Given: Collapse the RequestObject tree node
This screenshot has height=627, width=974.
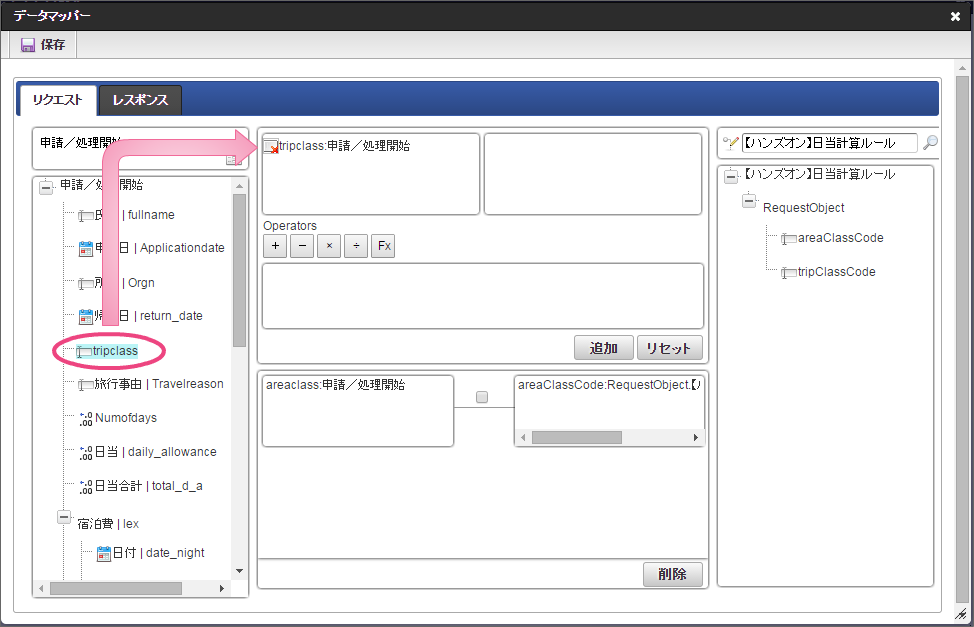Looking at the screenshot, I should 749,202.
